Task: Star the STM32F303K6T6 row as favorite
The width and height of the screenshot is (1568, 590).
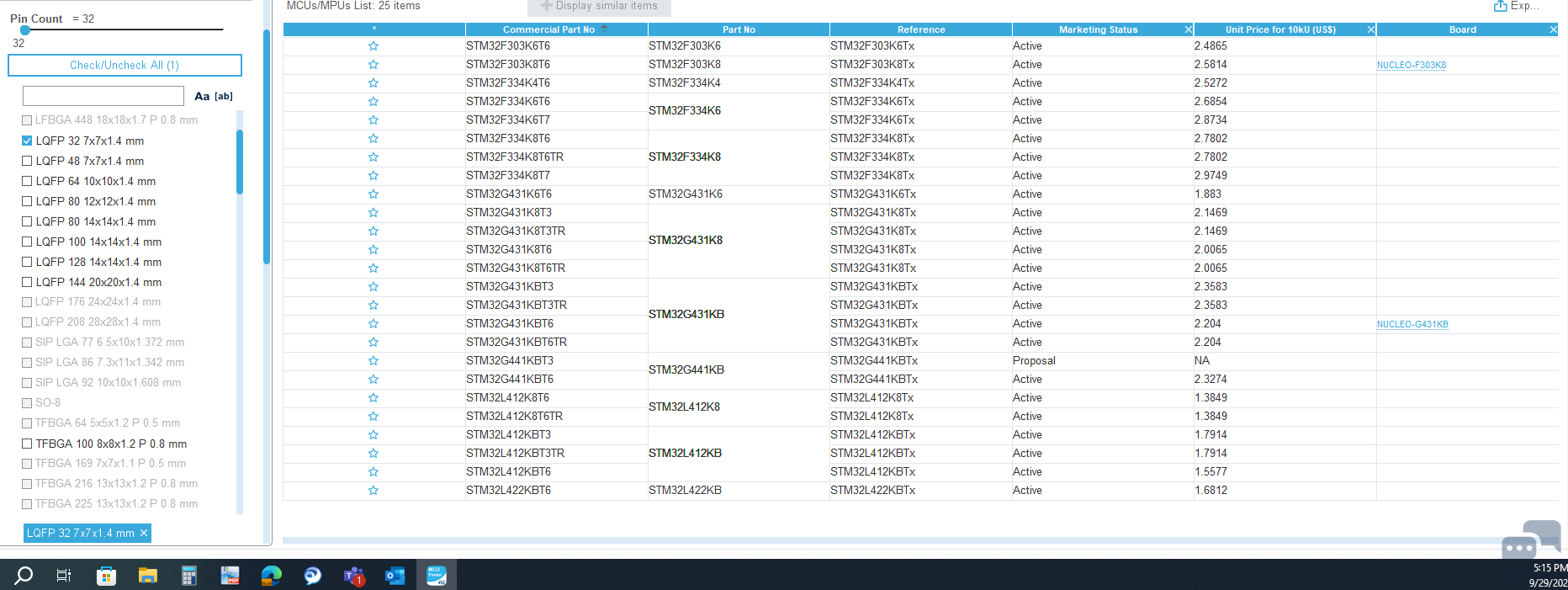Action: pyautogui.click(x=373, y=46)
